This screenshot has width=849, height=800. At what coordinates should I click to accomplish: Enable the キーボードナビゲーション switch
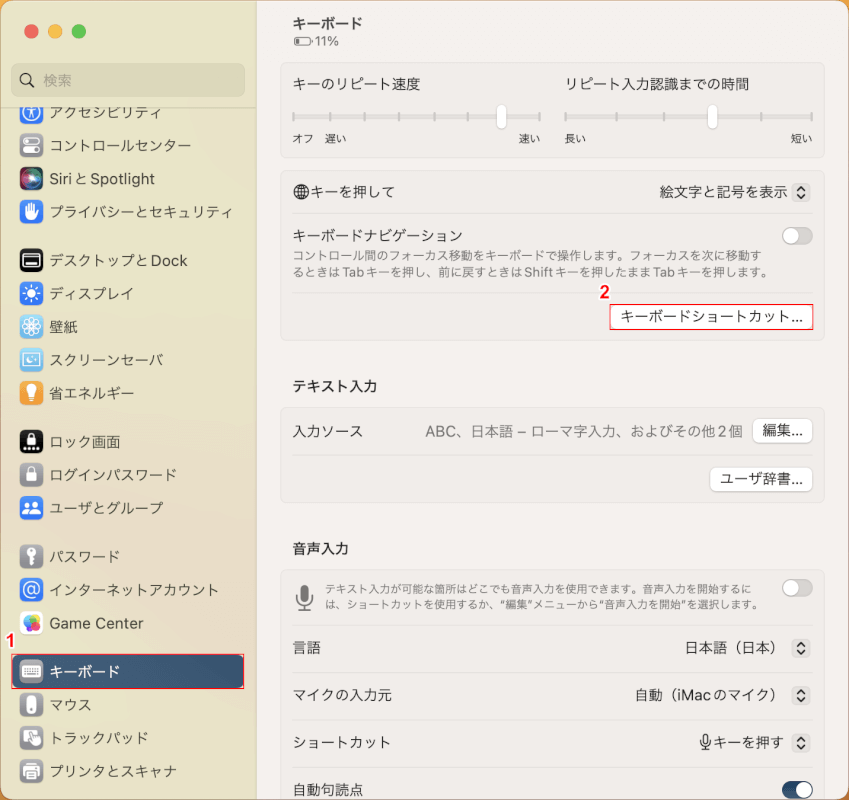pos(797,236)
